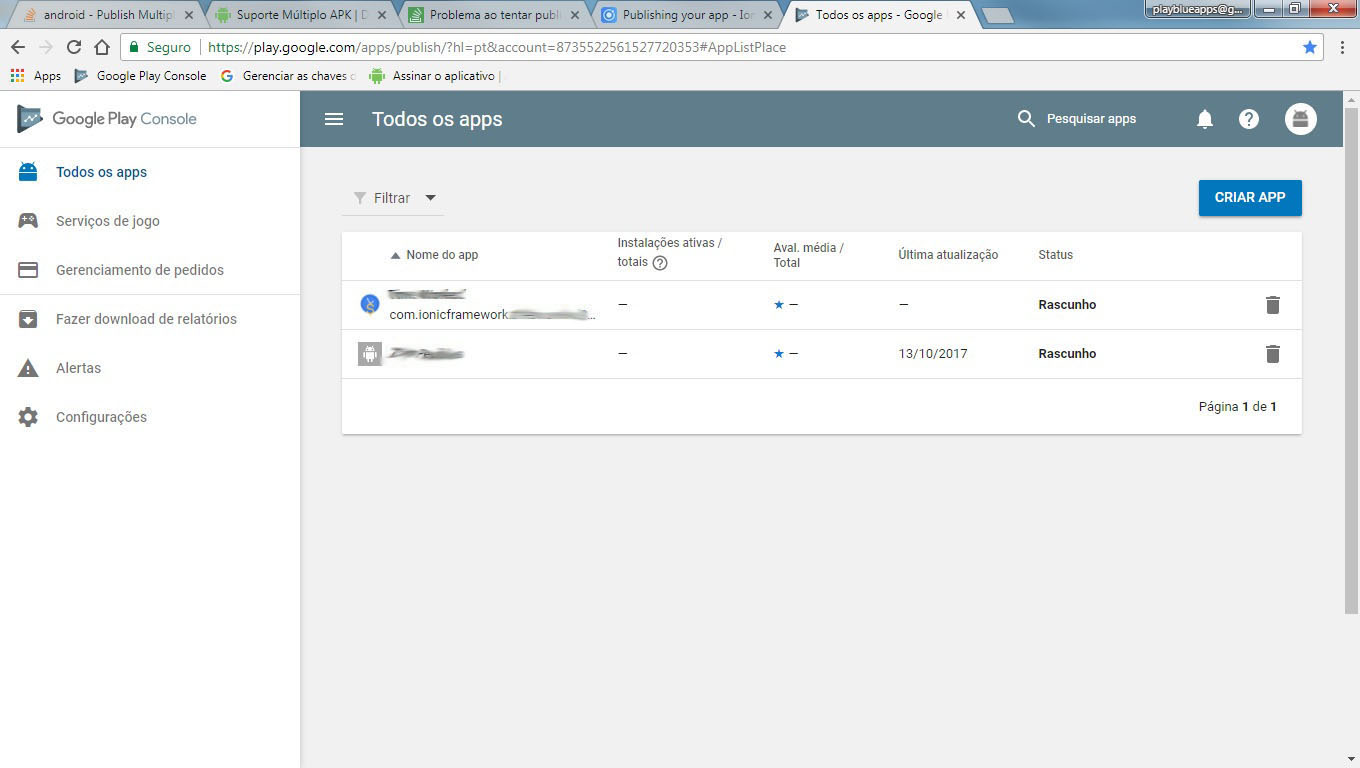Click the browser address bar URL

click(497, 47)
